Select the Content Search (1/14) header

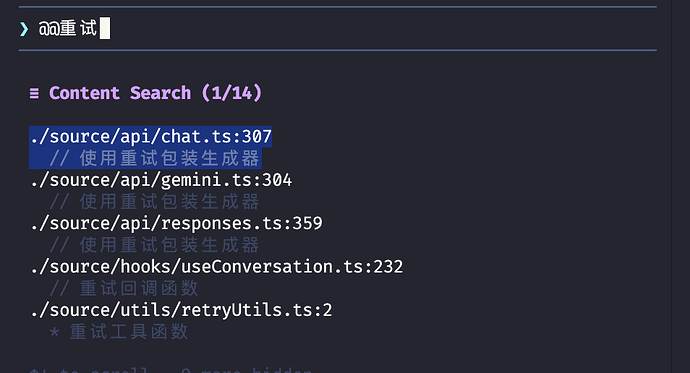point(146,93)
